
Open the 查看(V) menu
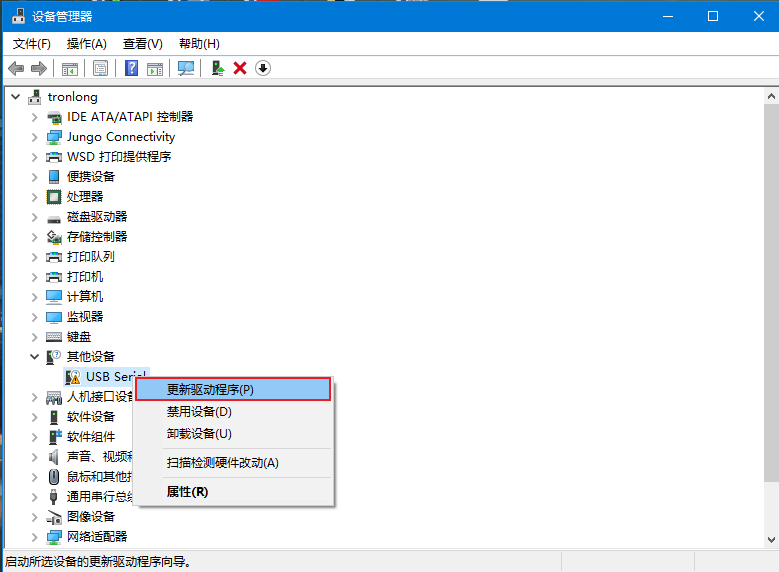pyautogui.click(x=143, y=44)
